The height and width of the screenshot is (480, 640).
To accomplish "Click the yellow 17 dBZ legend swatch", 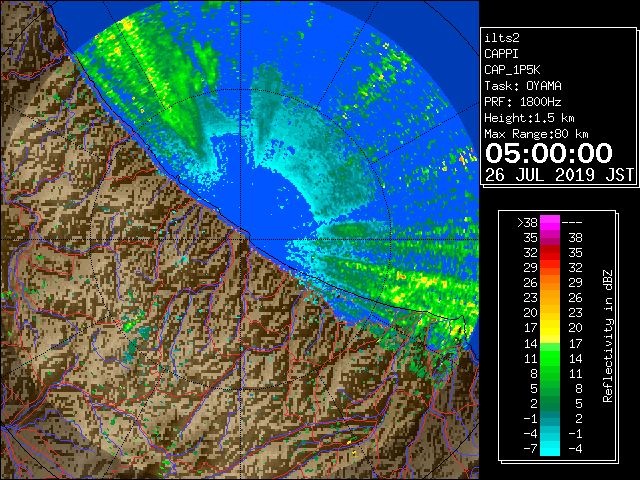I will tap(550, 328).
